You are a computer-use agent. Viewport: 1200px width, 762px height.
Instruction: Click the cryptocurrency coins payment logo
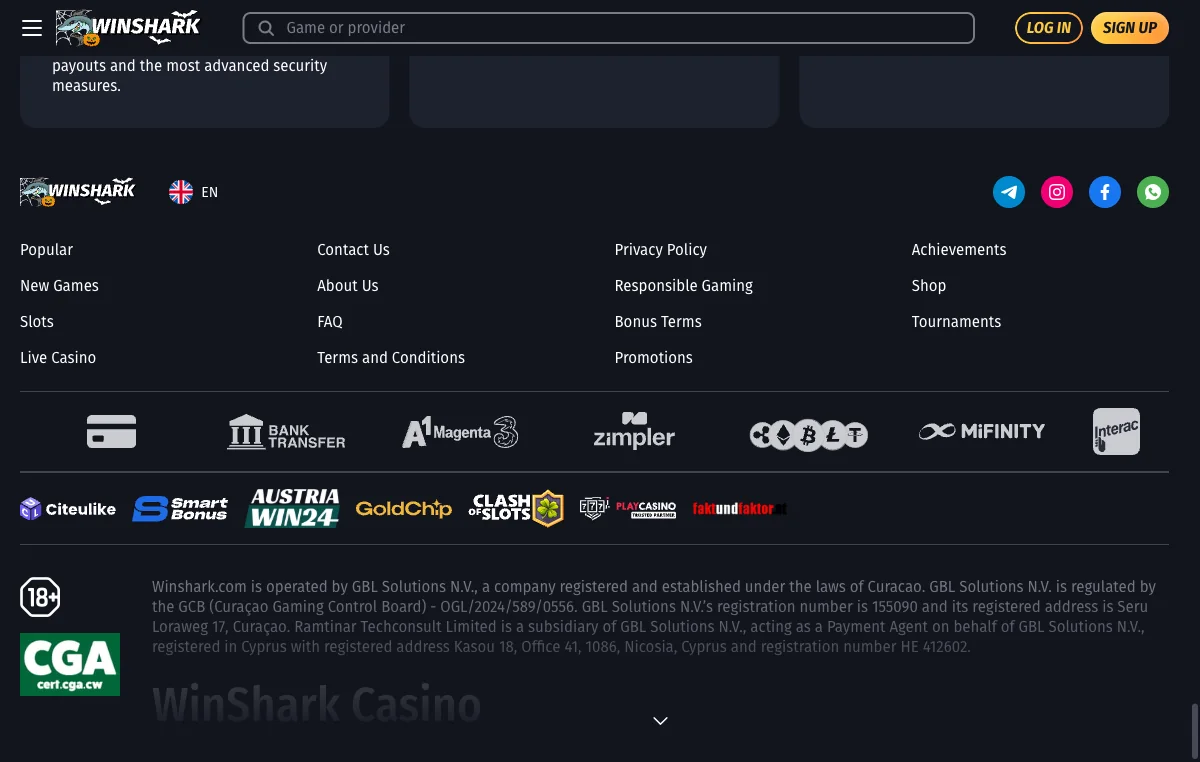click(809, 434)
